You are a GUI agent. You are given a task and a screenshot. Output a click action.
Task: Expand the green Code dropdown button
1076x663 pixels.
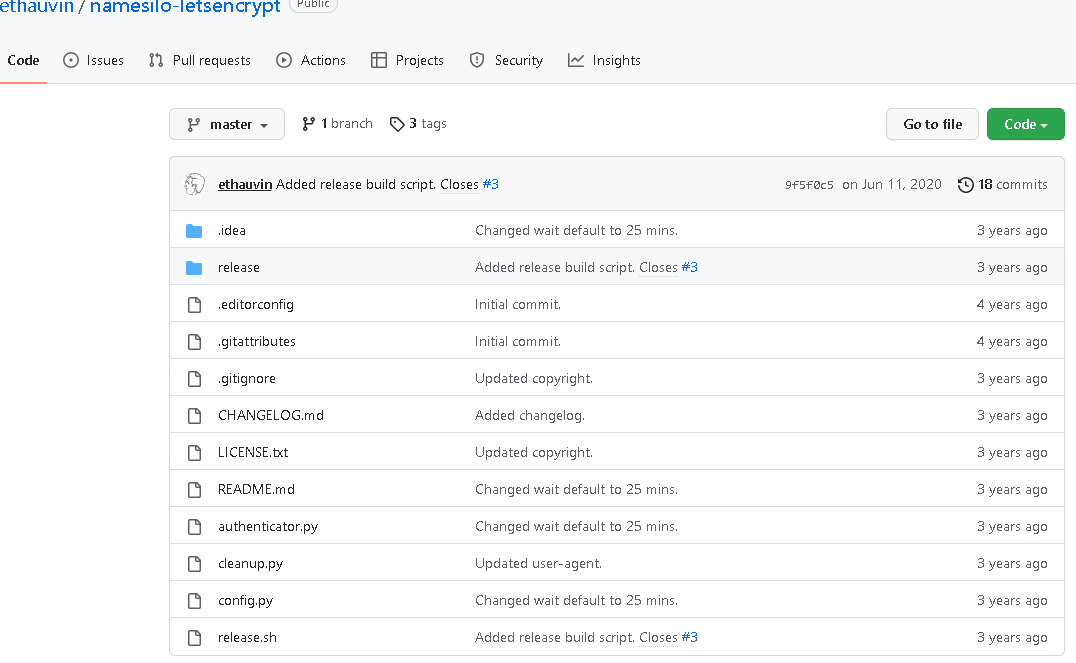1025,125
